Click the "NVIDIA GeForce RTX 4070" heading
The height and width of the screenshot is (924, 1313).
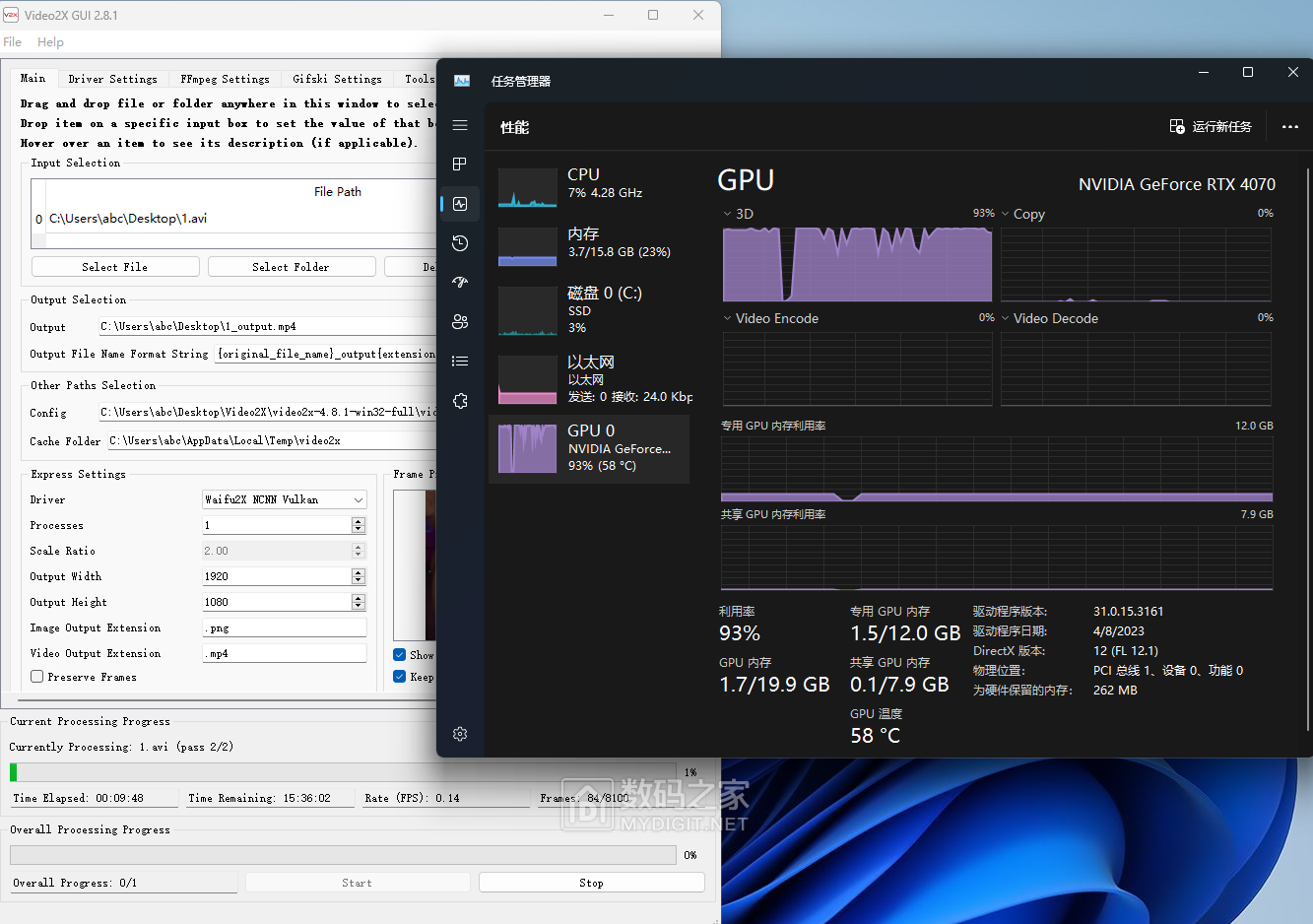coord(1177,184)
